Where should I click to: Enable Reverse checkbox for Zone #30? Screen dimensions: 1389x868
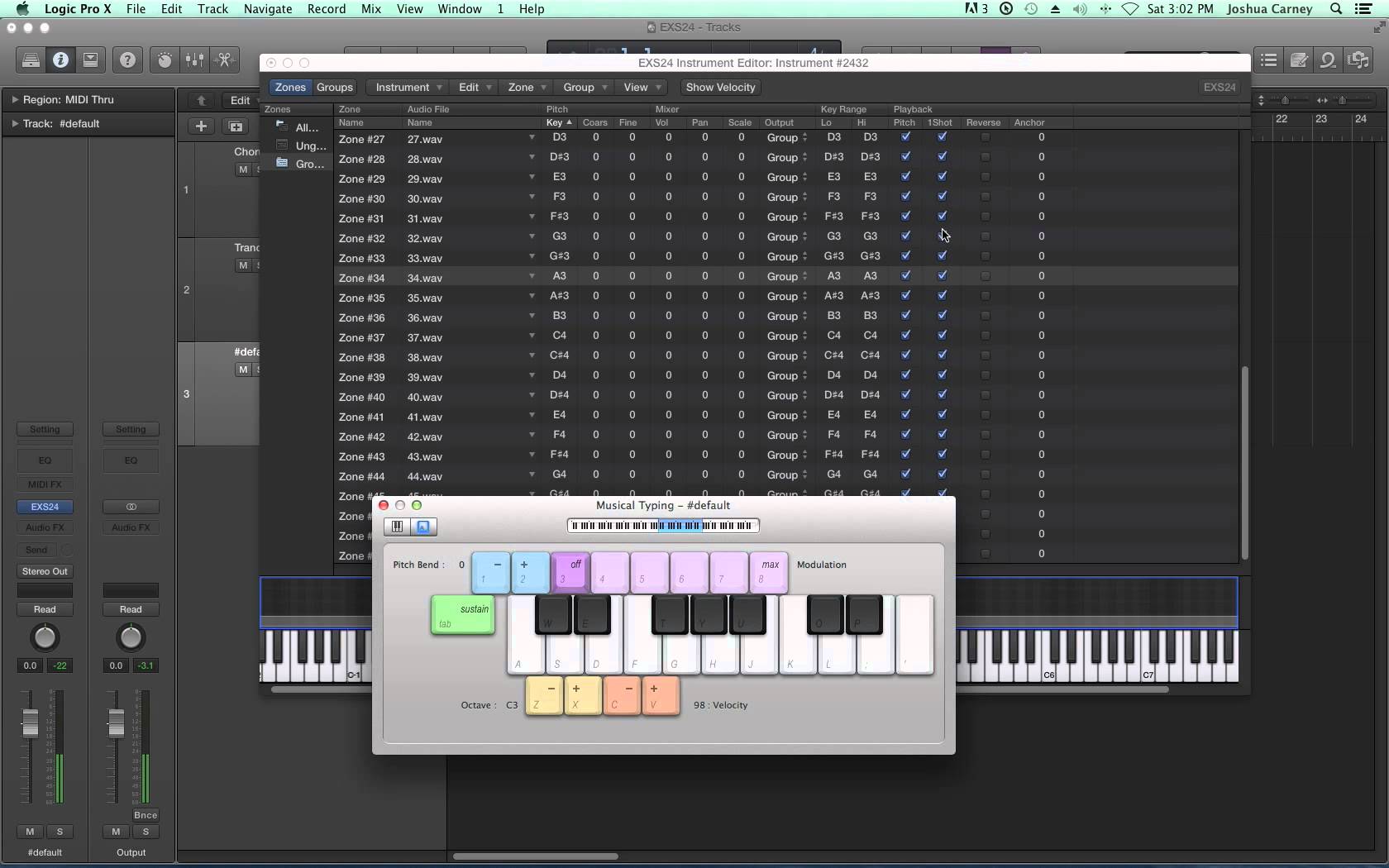coord(985,197)
